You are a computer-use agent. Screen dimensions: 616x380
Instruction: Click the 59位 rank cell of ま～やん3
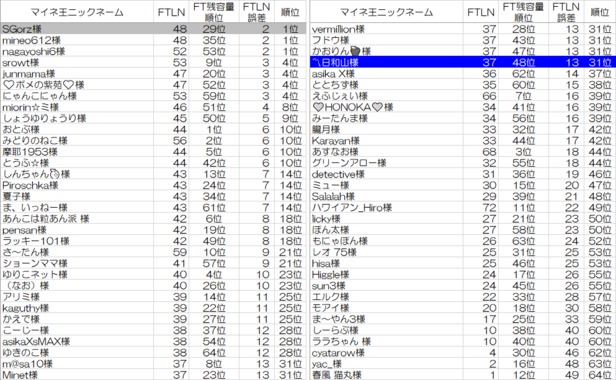[600, 319]
